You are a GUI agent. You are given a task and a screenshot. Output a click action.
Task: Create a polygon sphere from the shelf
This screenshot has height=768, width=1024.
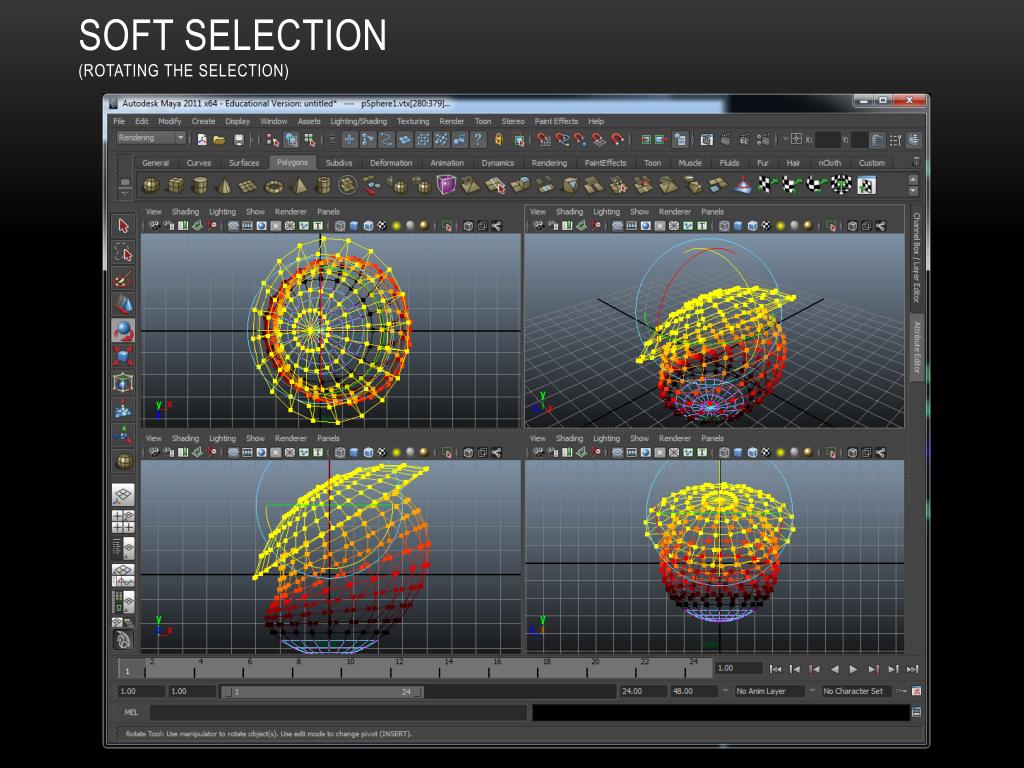click(151, 185)
